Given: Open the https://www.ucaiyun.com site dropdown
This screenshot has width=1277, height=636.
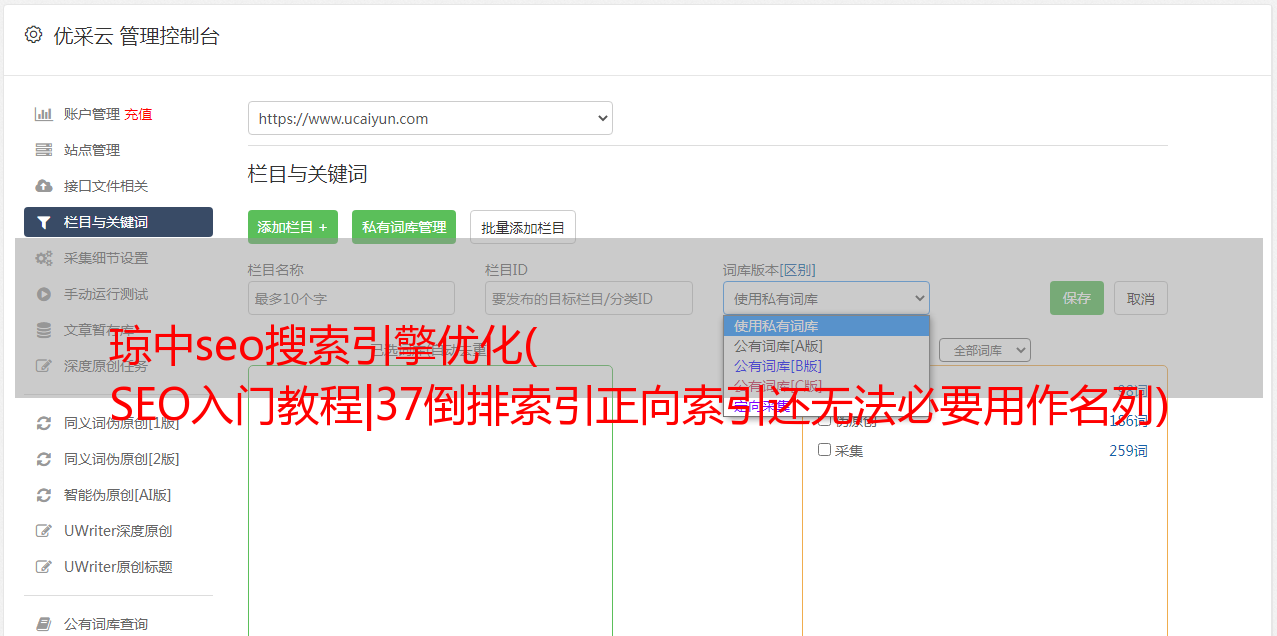Looking at the screenshot, I should [x=430, y=118].
